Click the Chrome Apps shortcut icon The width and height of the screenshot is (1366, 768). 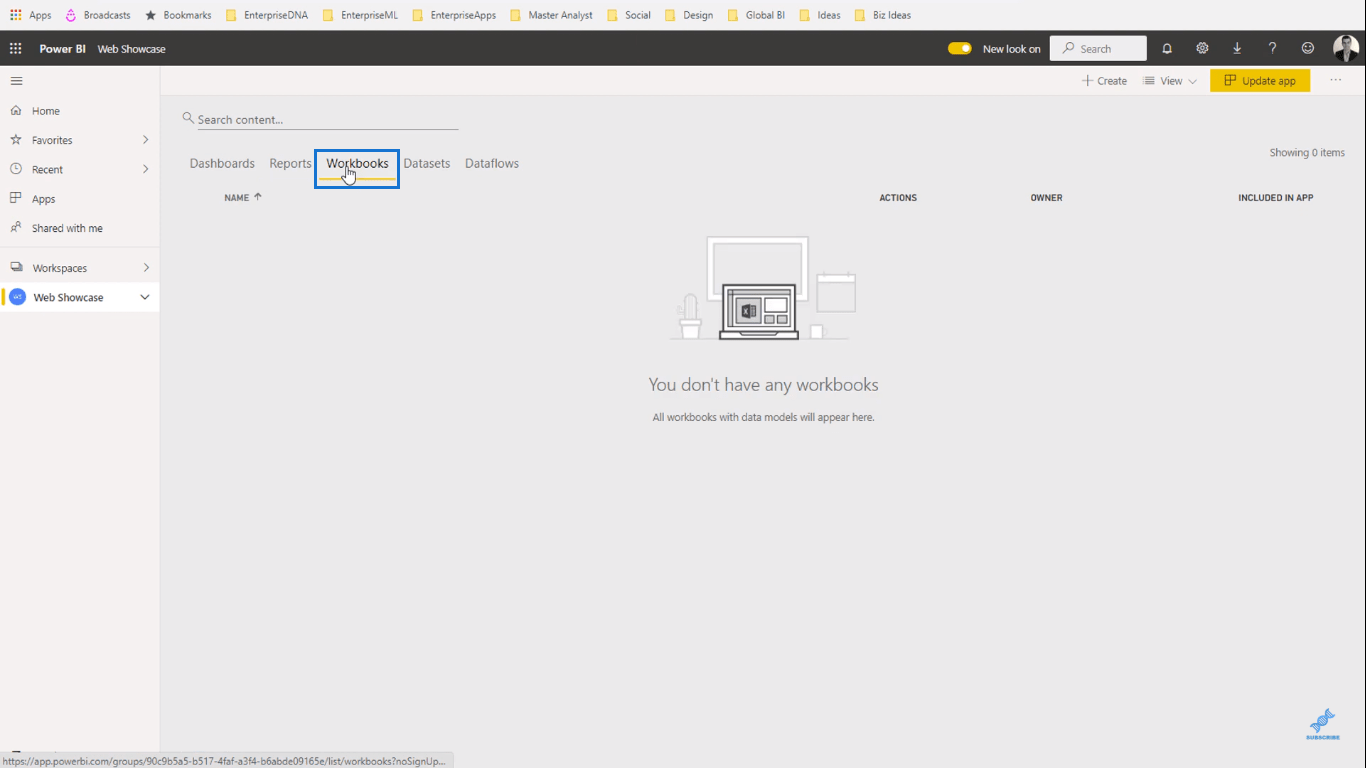[16, 15]
